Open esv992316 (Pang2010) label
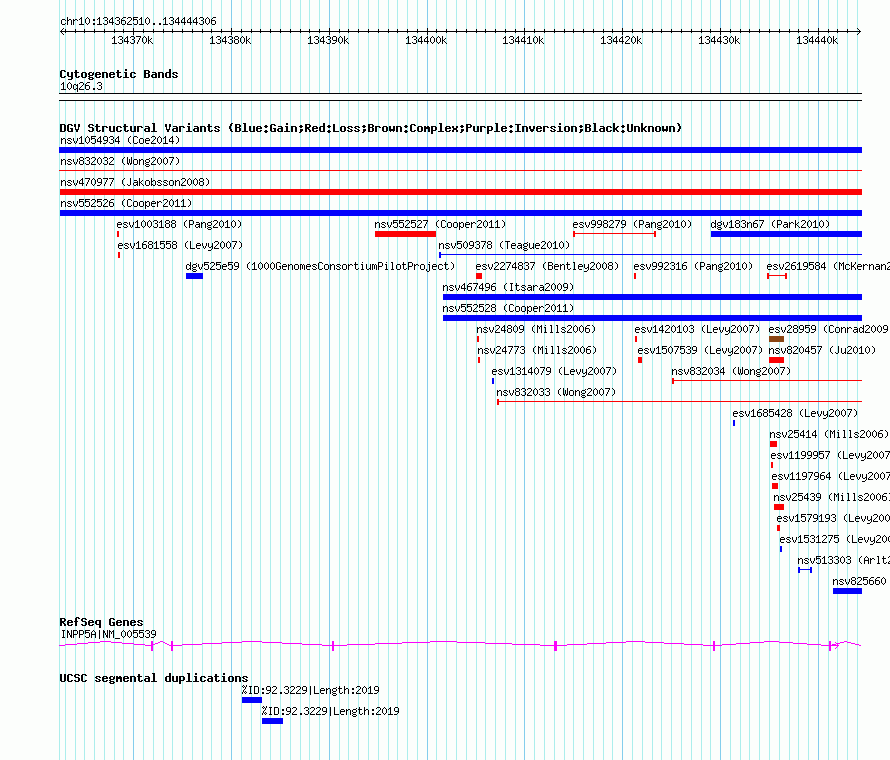The image size is (890, 760). (693, 266)
